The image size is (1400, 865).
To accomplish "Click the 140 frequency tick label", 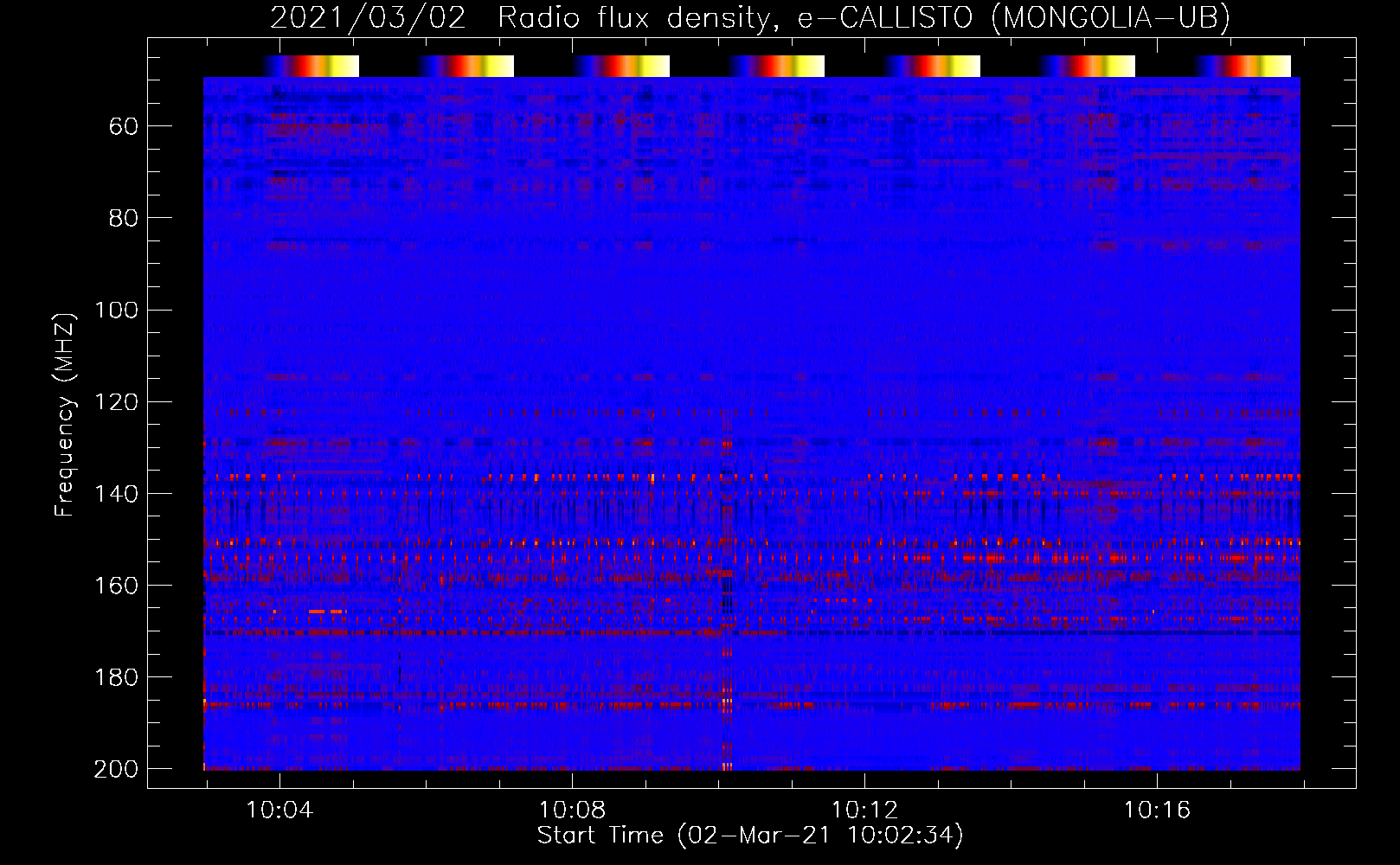I will (x=116, y=494).
